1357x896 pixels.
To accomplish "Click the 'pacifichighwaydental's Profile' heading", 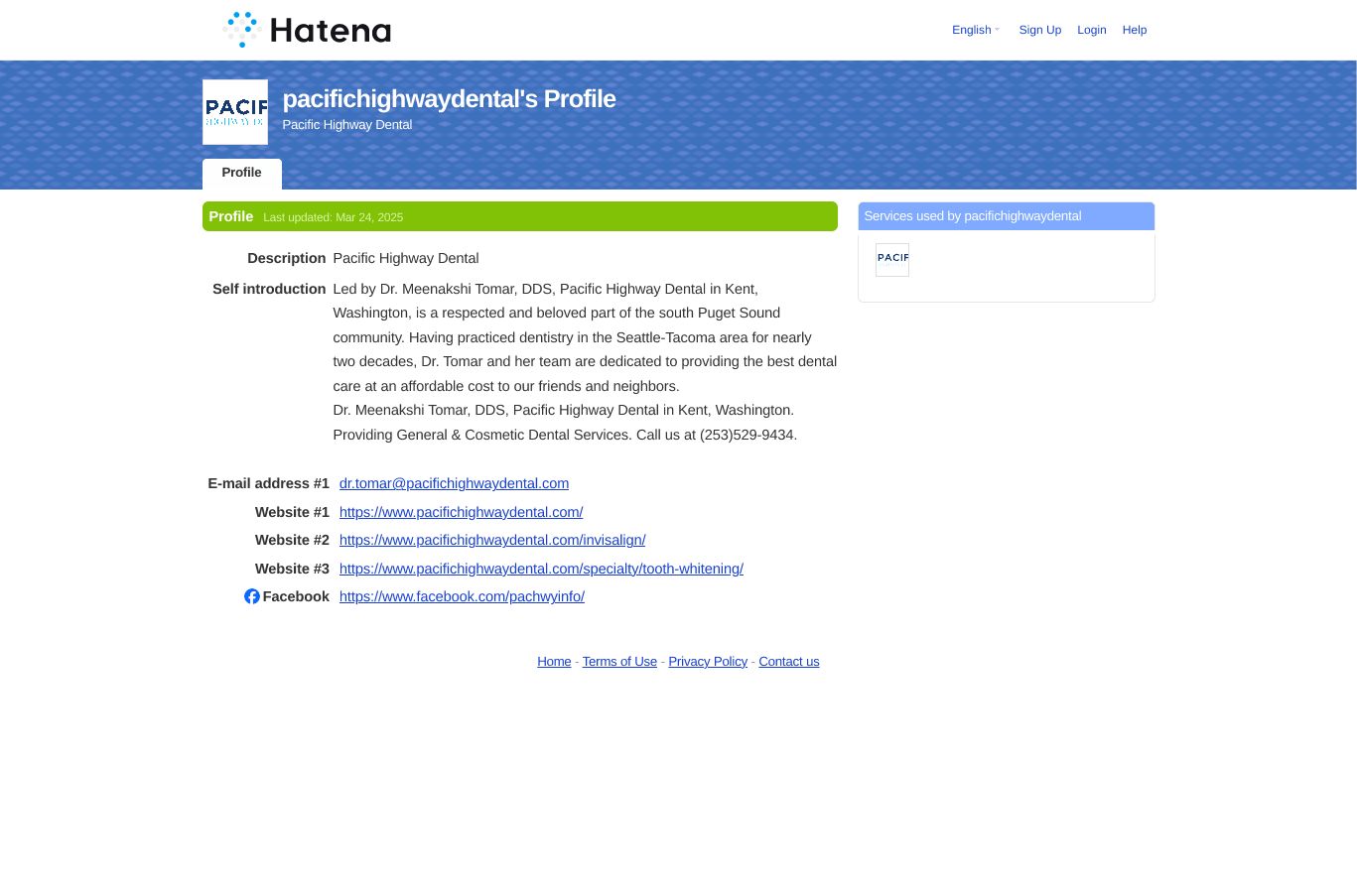I will (449, 99).
